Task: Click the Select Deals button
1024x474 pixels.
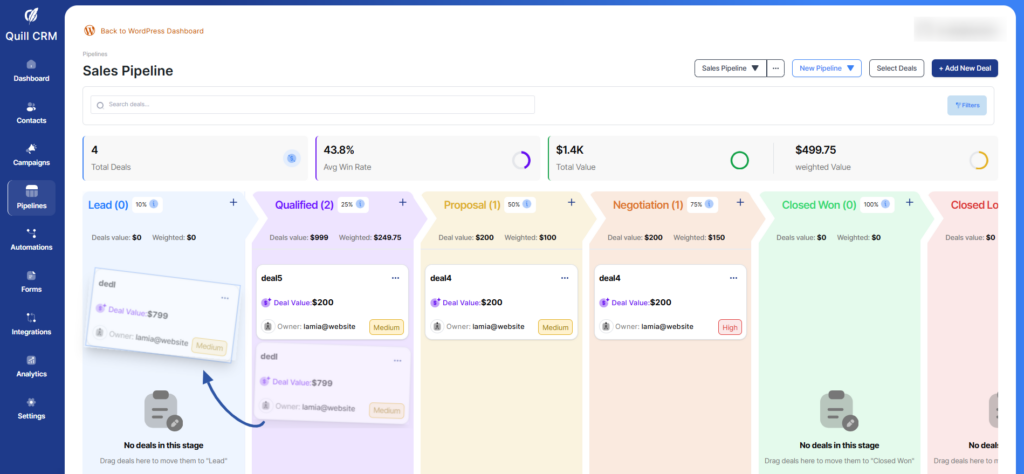Action: (896, 68)
